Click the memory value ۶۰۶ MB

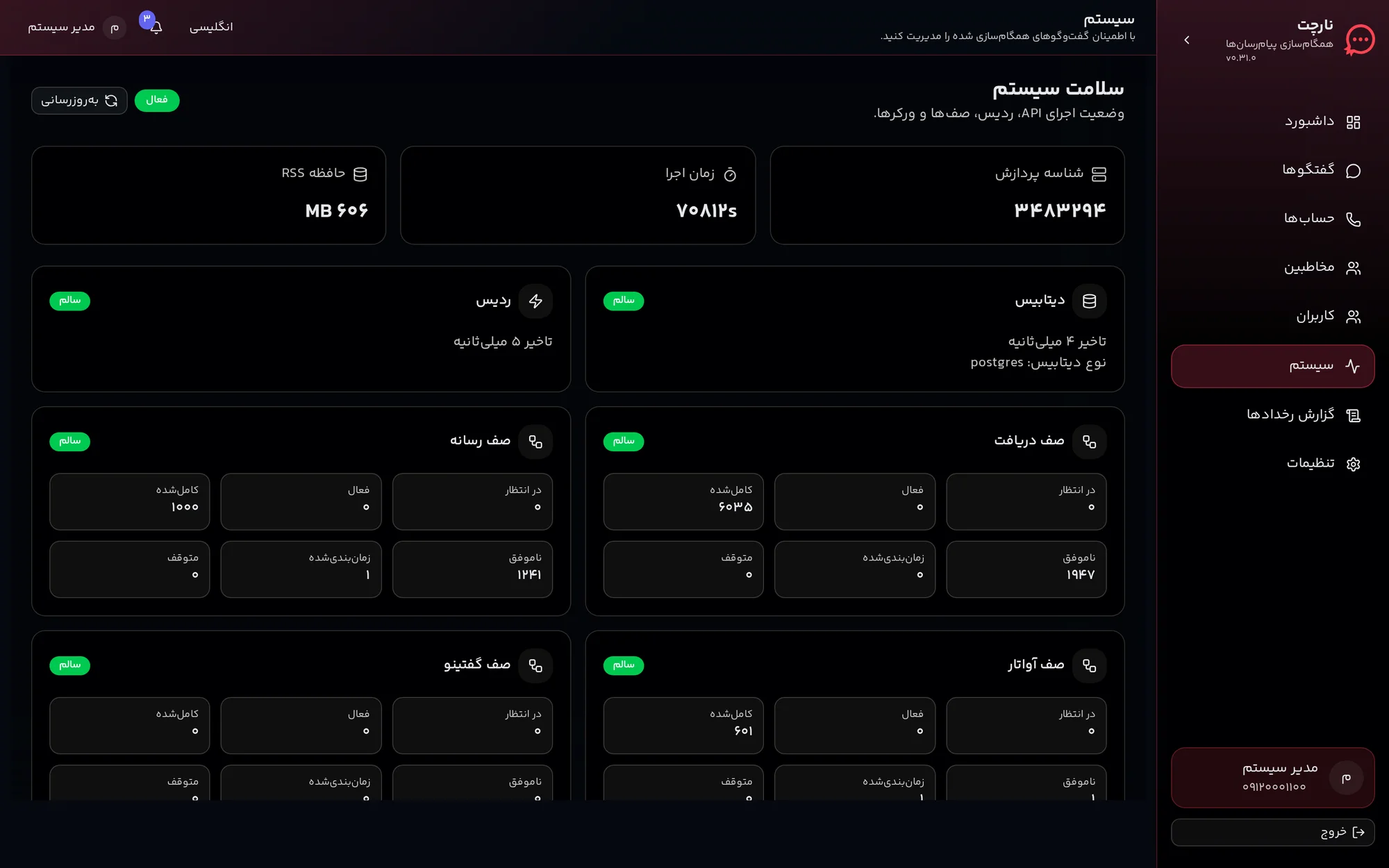pyautogui.click(x=337, y=210)
